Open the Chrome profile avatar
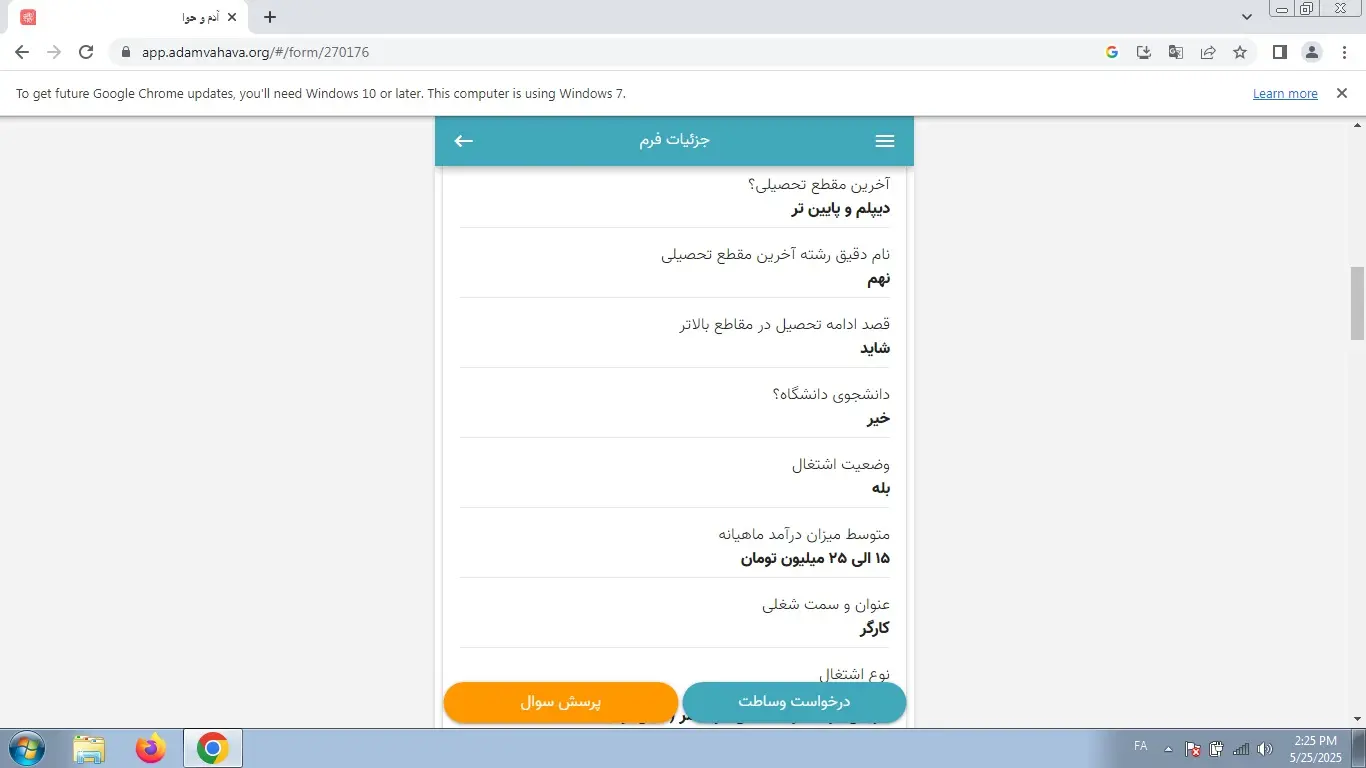This screenshot has width=1366, height=768. (x=1311, y=52)
